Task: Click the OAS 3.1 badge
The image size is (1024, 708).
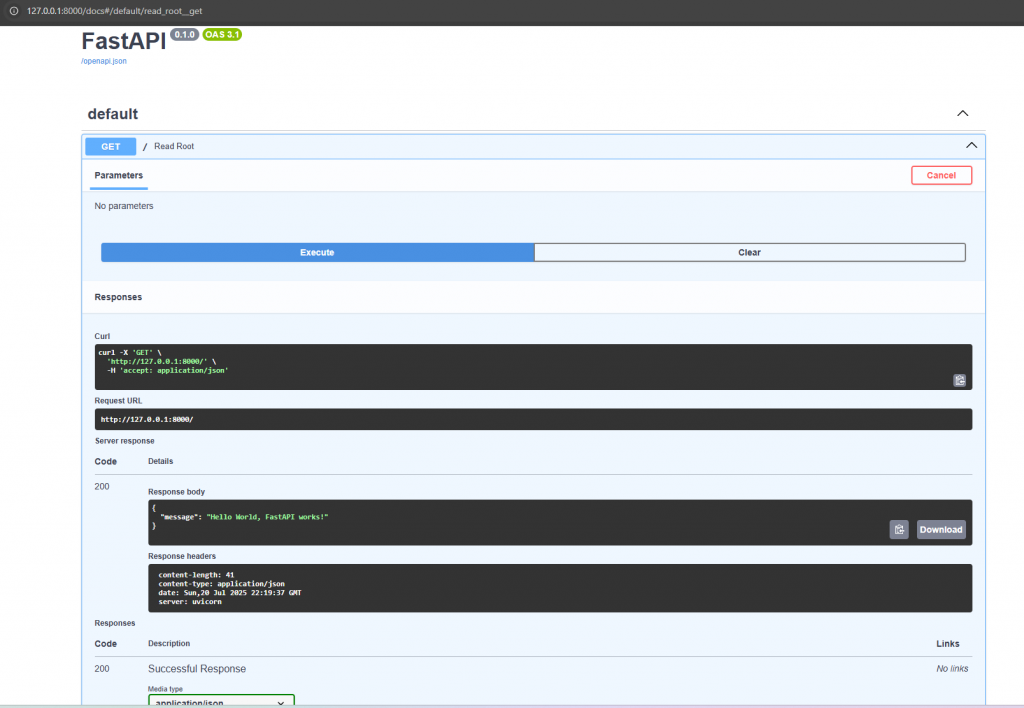Action: 222,35
